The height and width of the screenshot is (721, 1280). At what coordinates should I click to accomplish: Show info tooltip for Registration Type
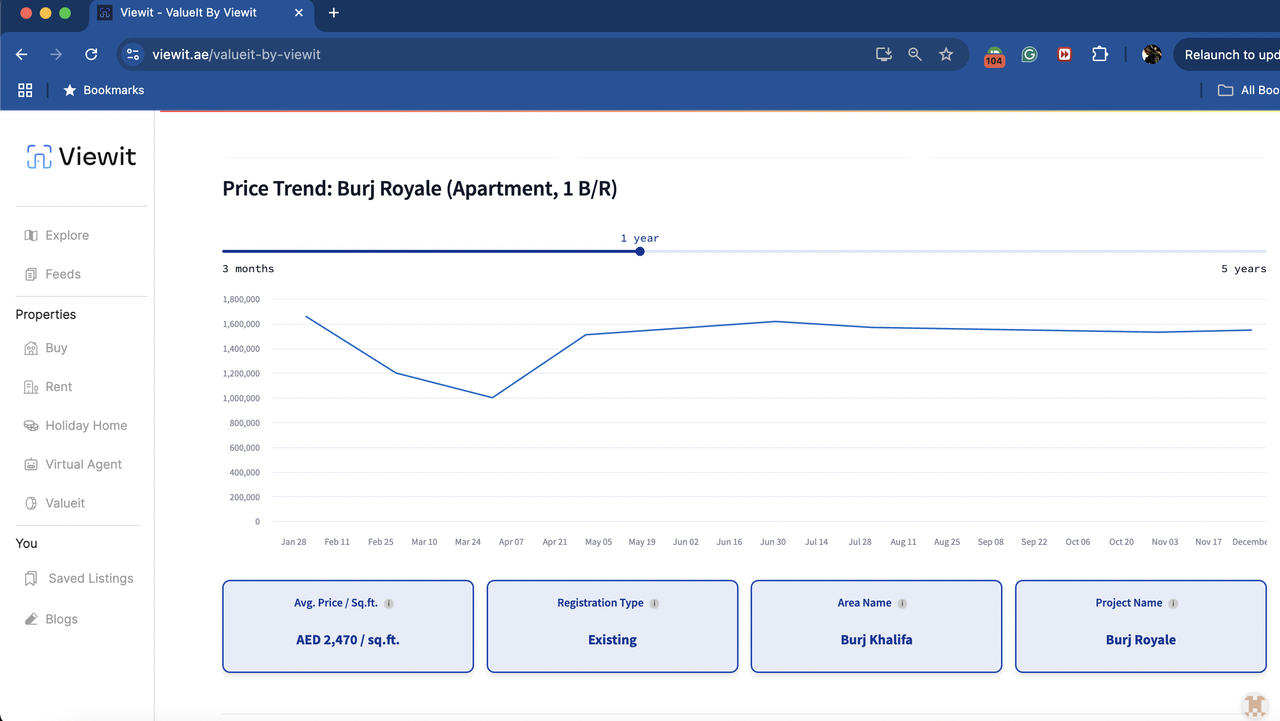pyautogui.click(x=655, y=604)
